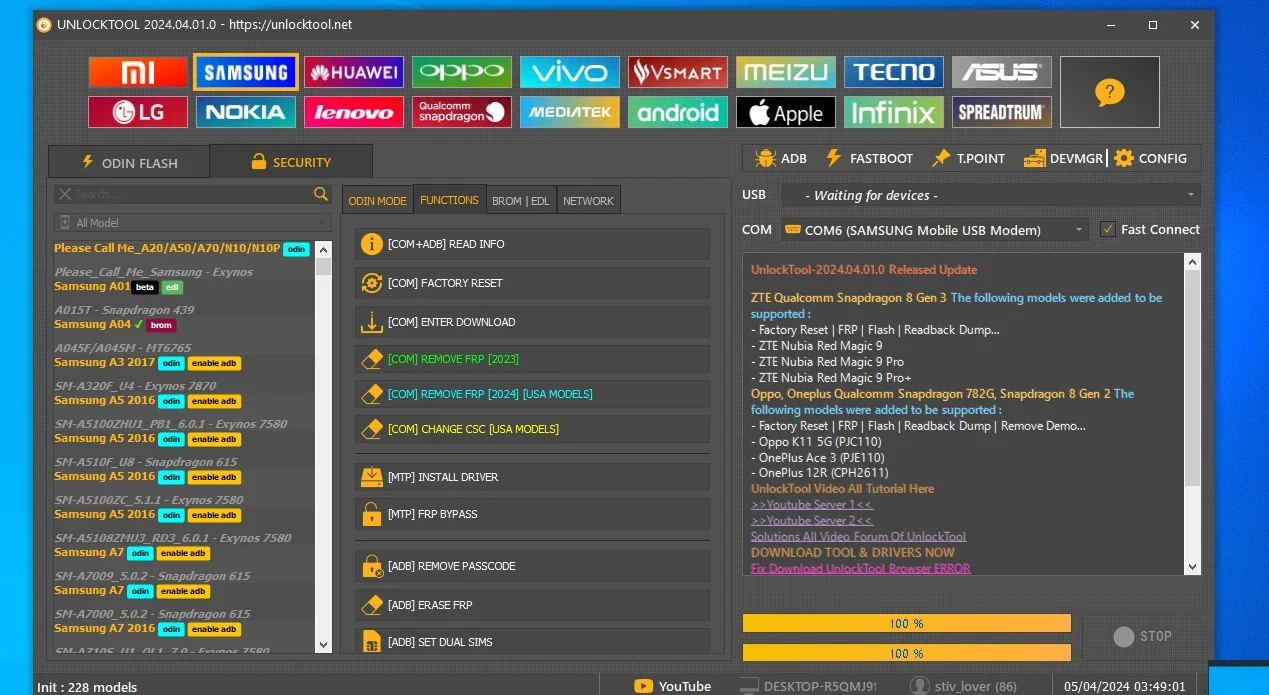Click the upper 100 % progress bar
This screenshot has height=695, width=1269.
point(907,623)
